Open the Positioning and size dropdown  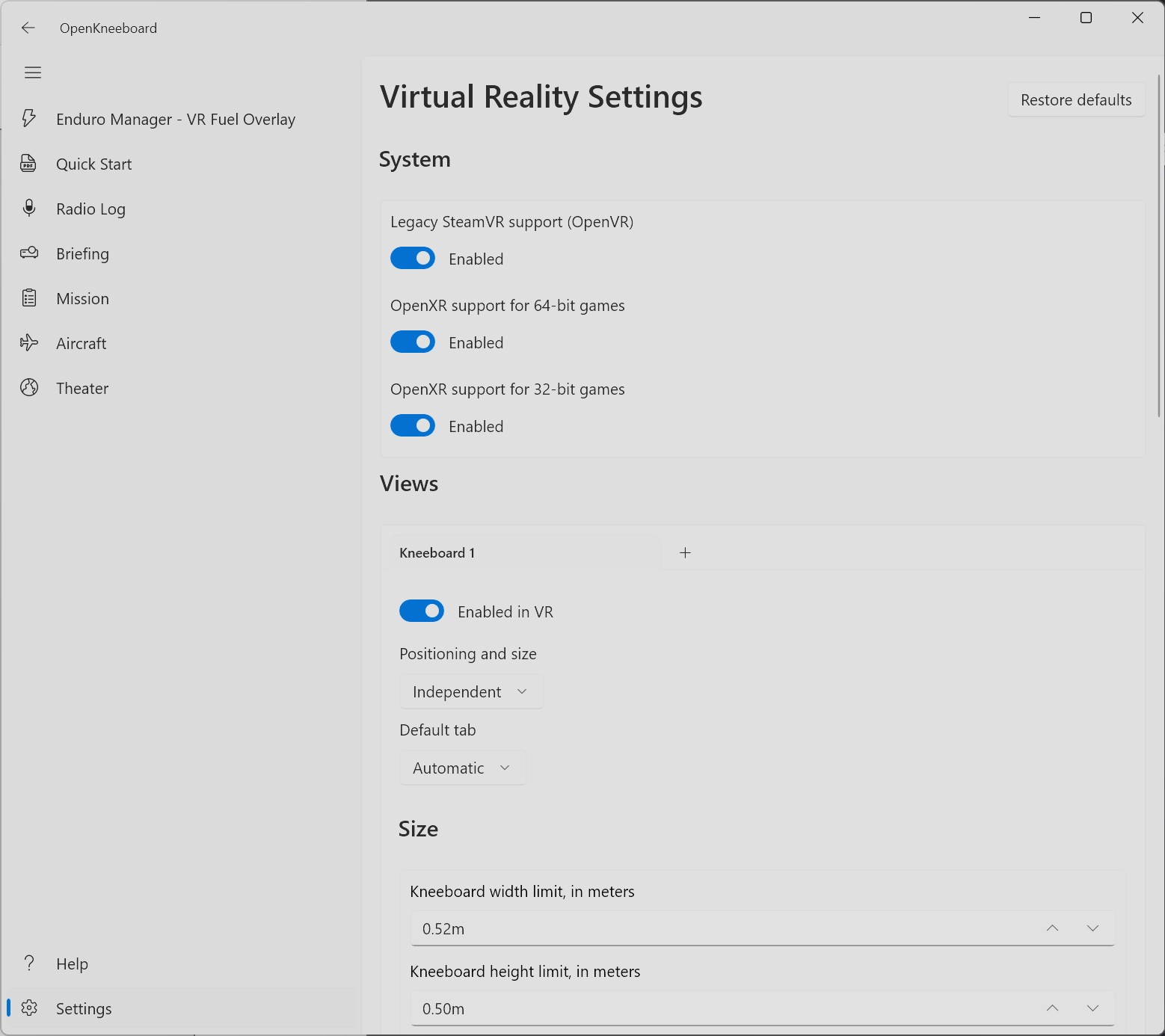pyautogui.click(x=471, y=691)
